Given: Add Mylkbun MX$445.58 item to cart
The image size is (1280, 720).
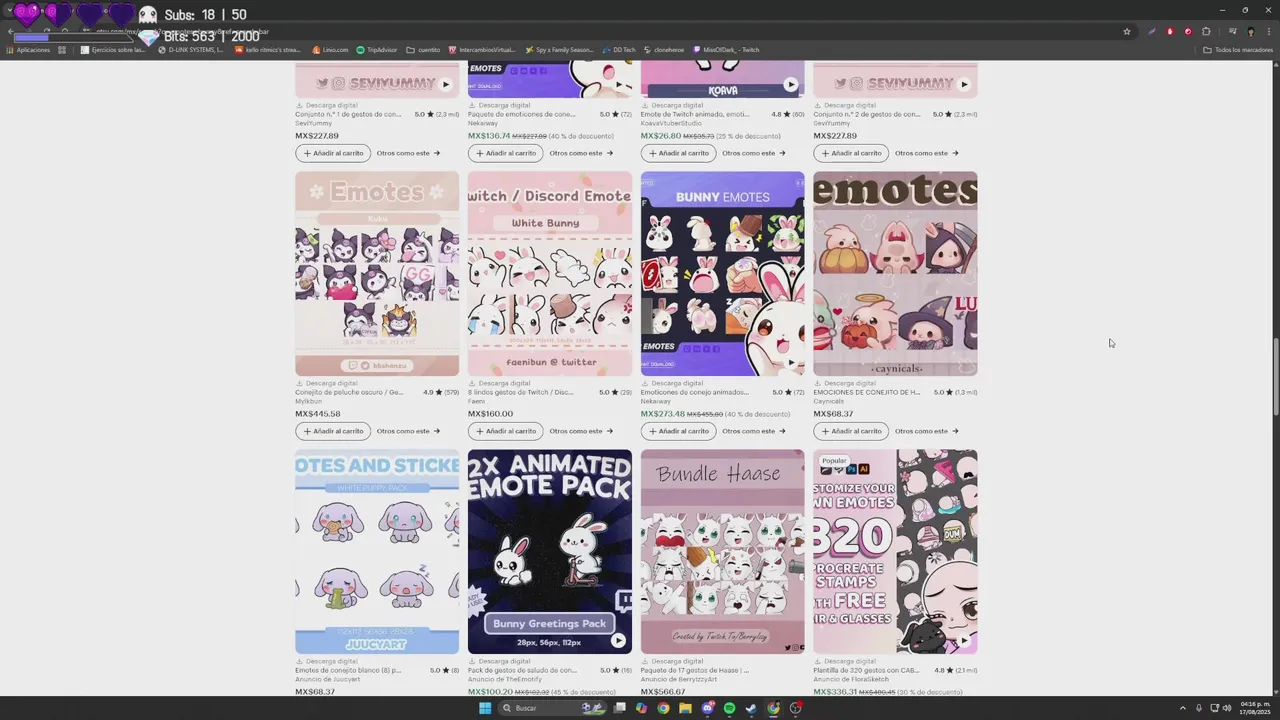Looking at the screenshot, I should tap(333, 431).
